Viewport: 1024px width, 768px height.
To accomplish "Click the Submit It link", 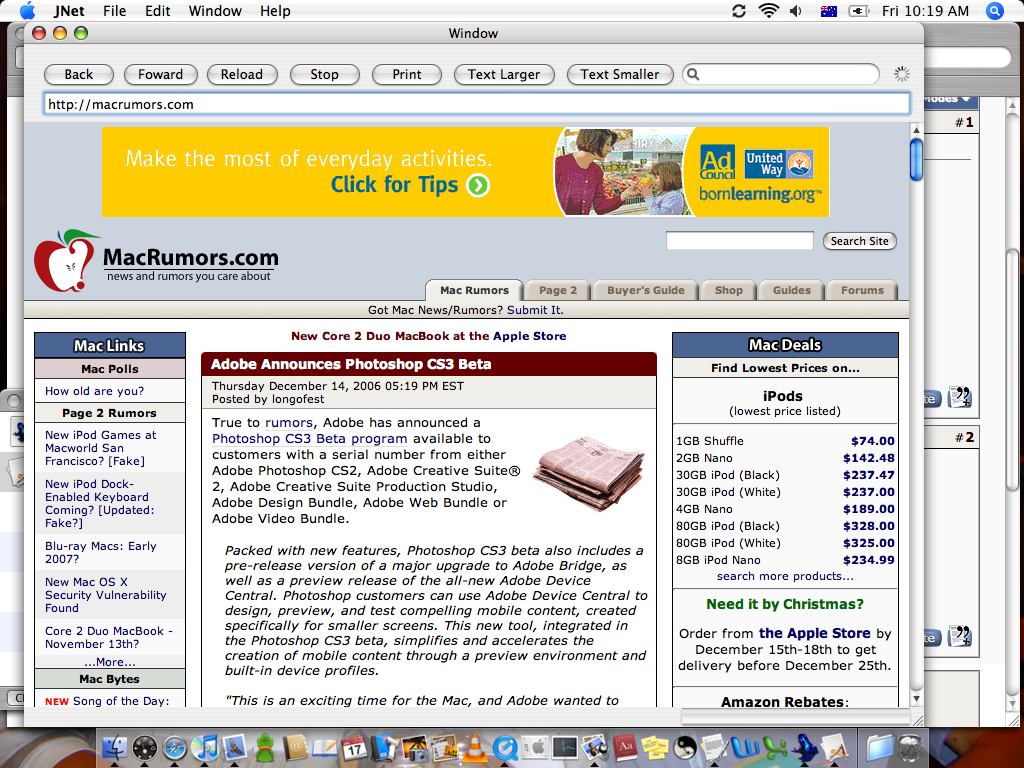I will click(535, 310).
